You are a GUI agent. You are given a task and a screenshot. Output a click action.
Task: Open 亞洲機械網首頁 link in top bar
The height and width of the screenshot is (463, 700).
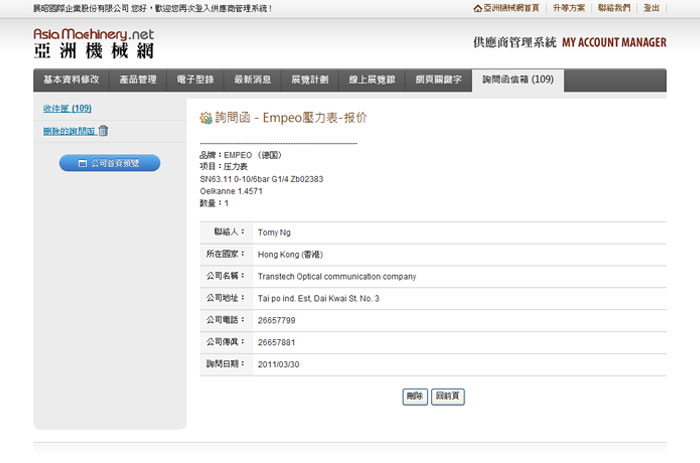coord(511,8)
